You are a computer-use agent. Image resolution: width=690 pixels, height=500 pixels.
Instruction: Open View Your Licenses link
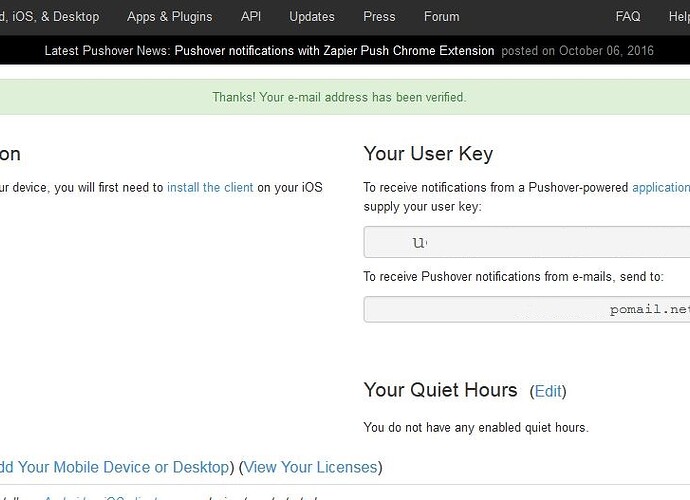click(x=310, y=467)
